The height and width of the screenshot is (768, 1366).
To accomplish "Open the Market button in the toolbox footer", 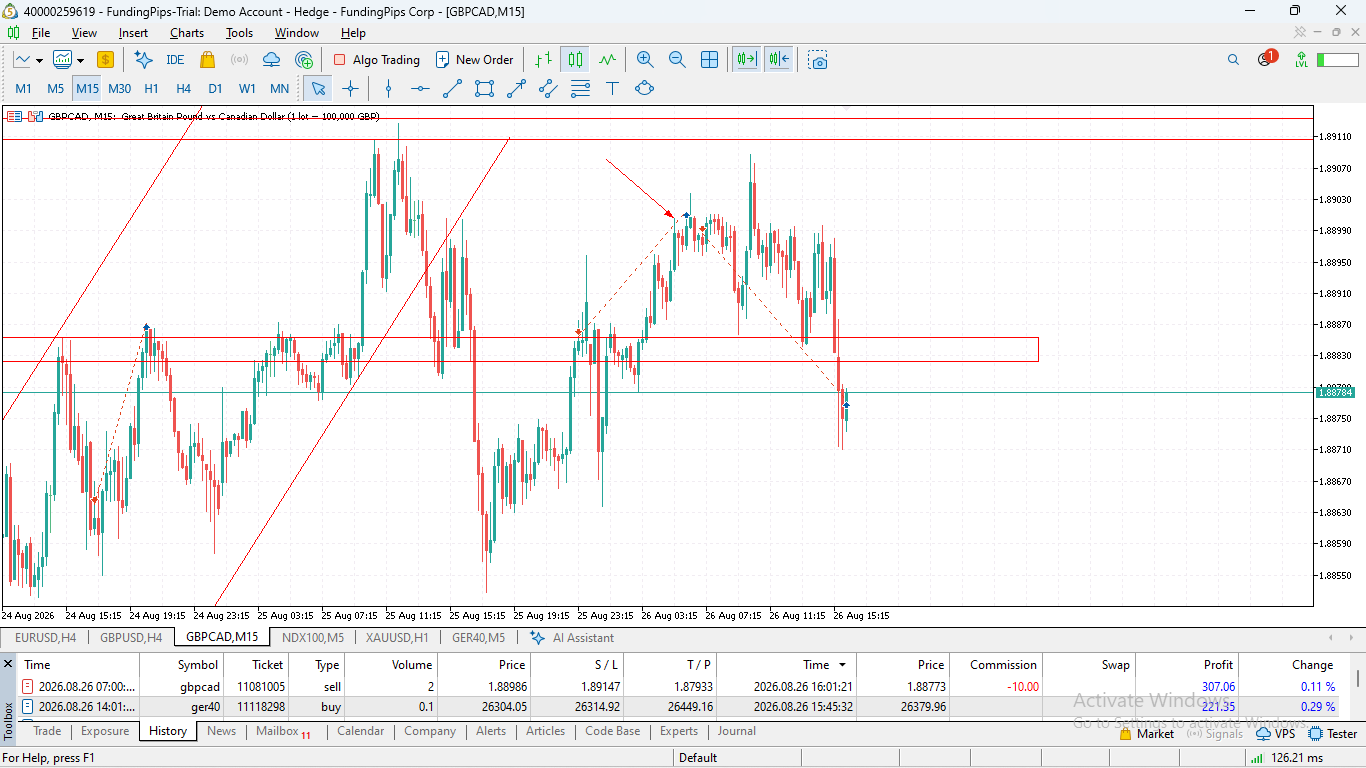I will pos(1147,734).
